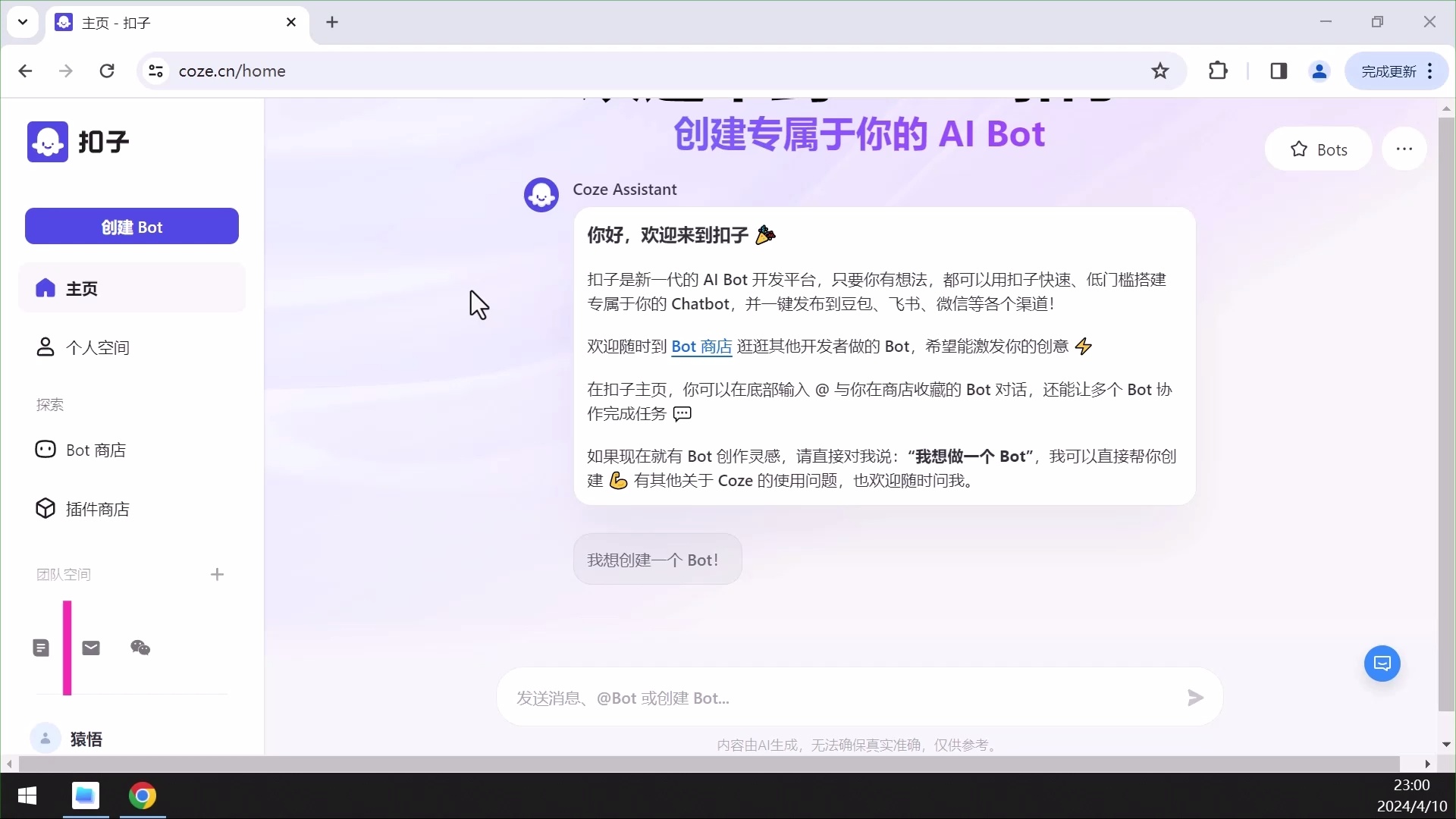Bookmark this page with the star icon
This screenshot has width=1456, height=819.
coord(1161,71)
